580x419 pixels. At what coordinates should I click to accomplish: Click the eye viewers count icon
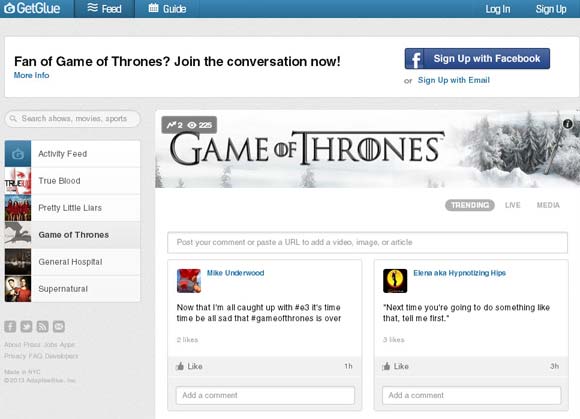point(192,125)
